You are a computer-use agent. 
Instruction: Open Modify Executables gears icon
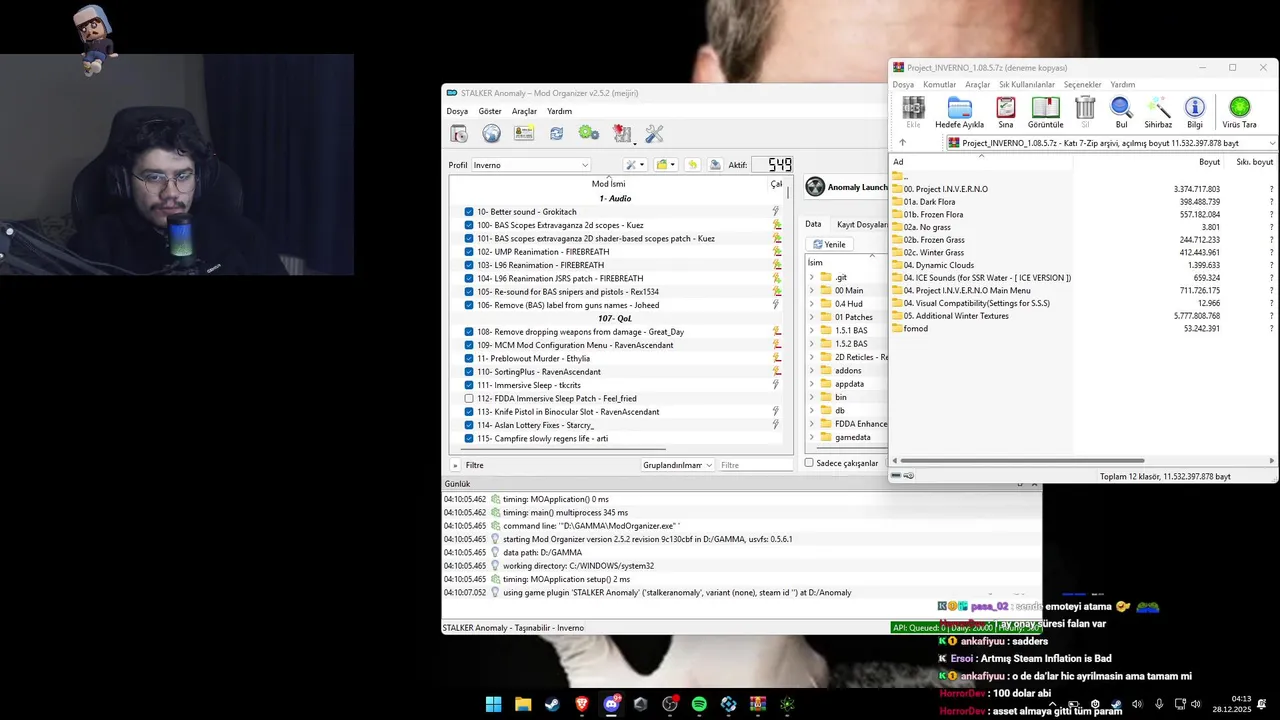589,133
